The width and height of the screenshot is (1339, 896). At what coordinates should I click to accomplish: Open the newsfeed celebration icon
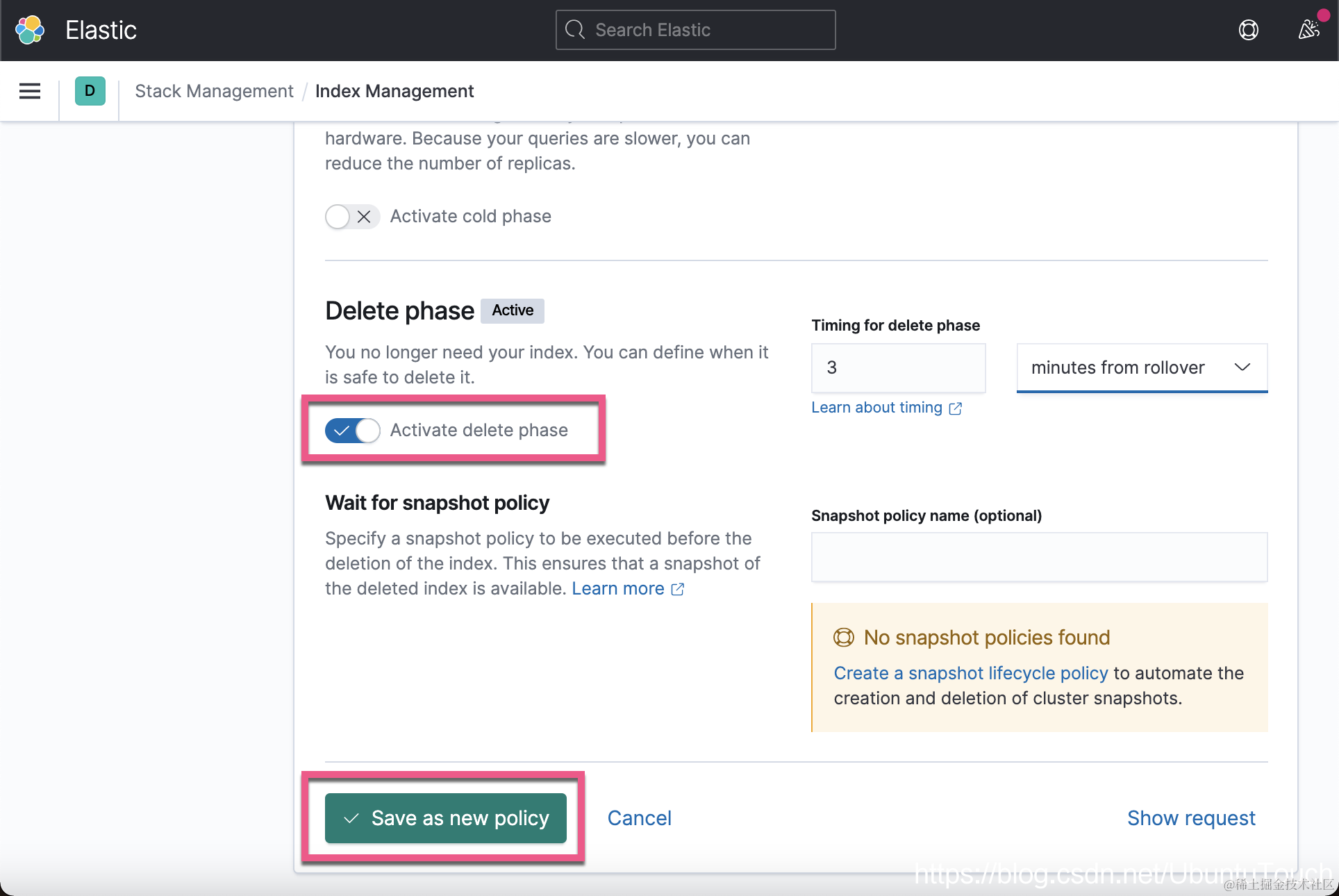[x=1308, y=30]
